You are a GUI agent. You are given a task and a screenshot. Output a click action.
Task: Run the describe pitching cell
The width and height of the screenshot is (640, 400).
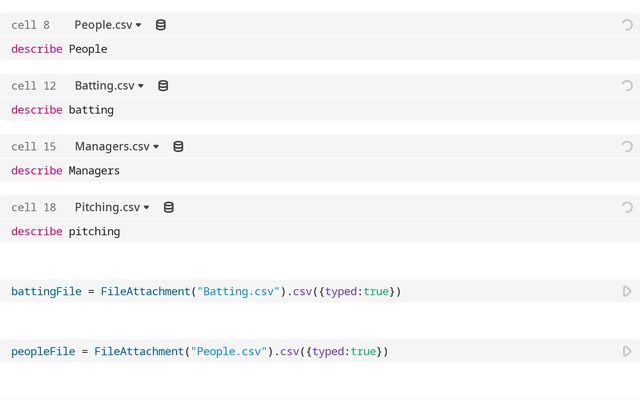pos(627,208)
